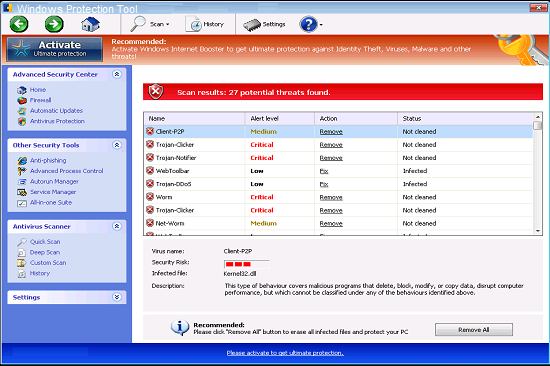Open Automatic Updates in the sidebar
The height and width of the screenshot is (366, 550).
[x=56, y=111]
